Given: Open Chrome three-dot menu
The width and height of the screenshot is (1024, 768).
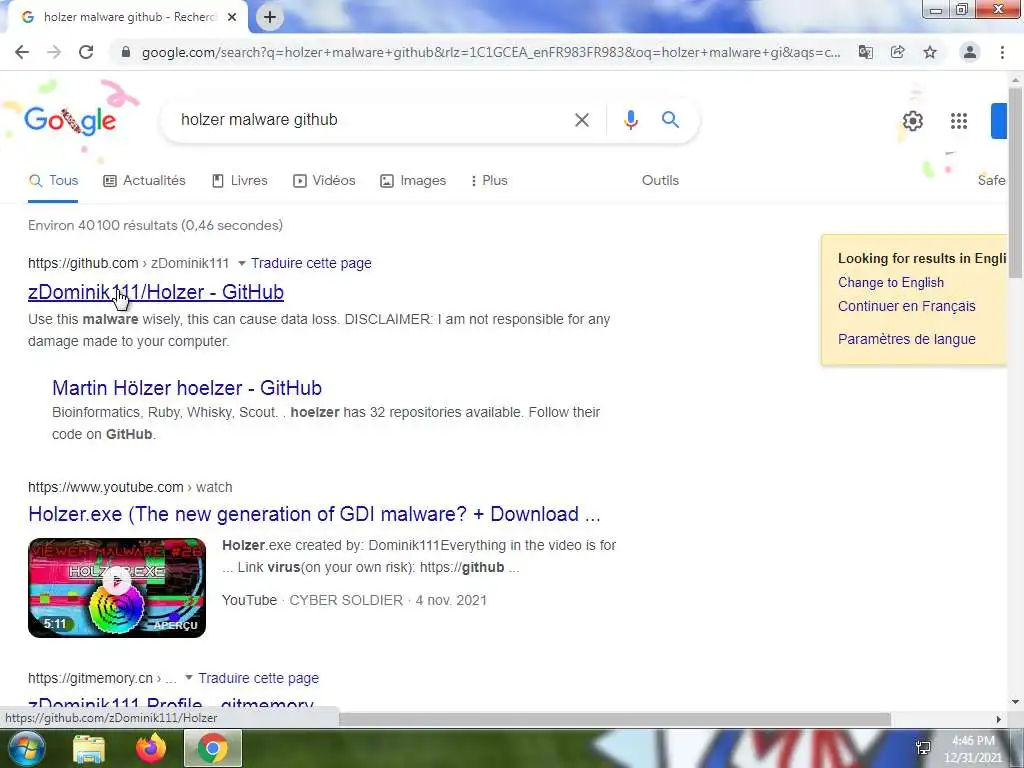Looking at the screenshot, I should [x=1002, y=52].
